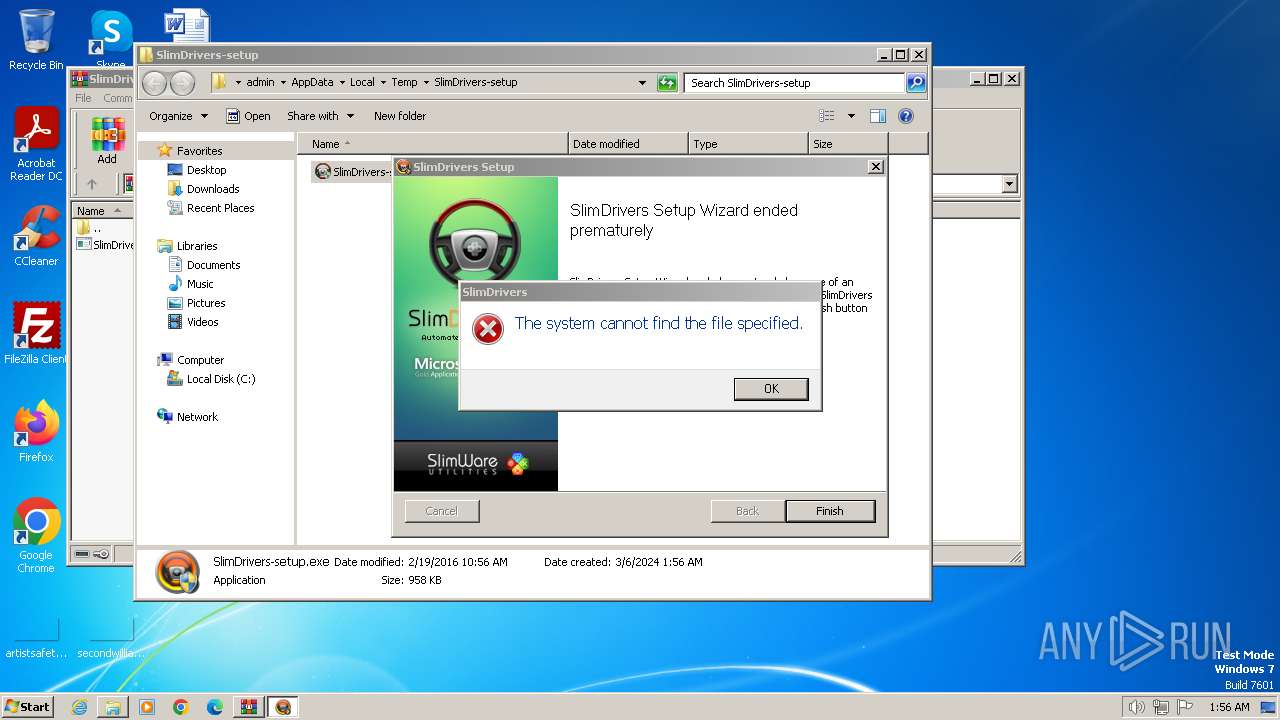
Task: Click Temp in the address breadcrumb
Action: [404, 83]
